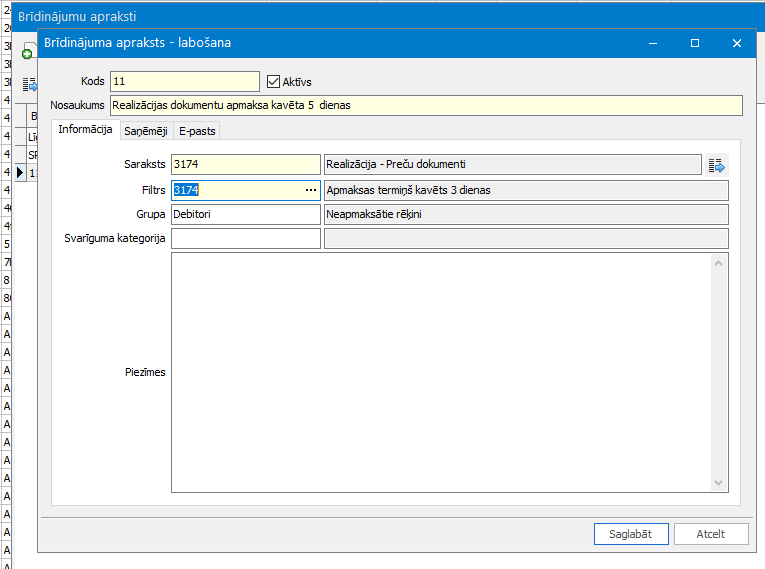Open the E-pasts tab
The image size is (765, 569).
(197, 131)
